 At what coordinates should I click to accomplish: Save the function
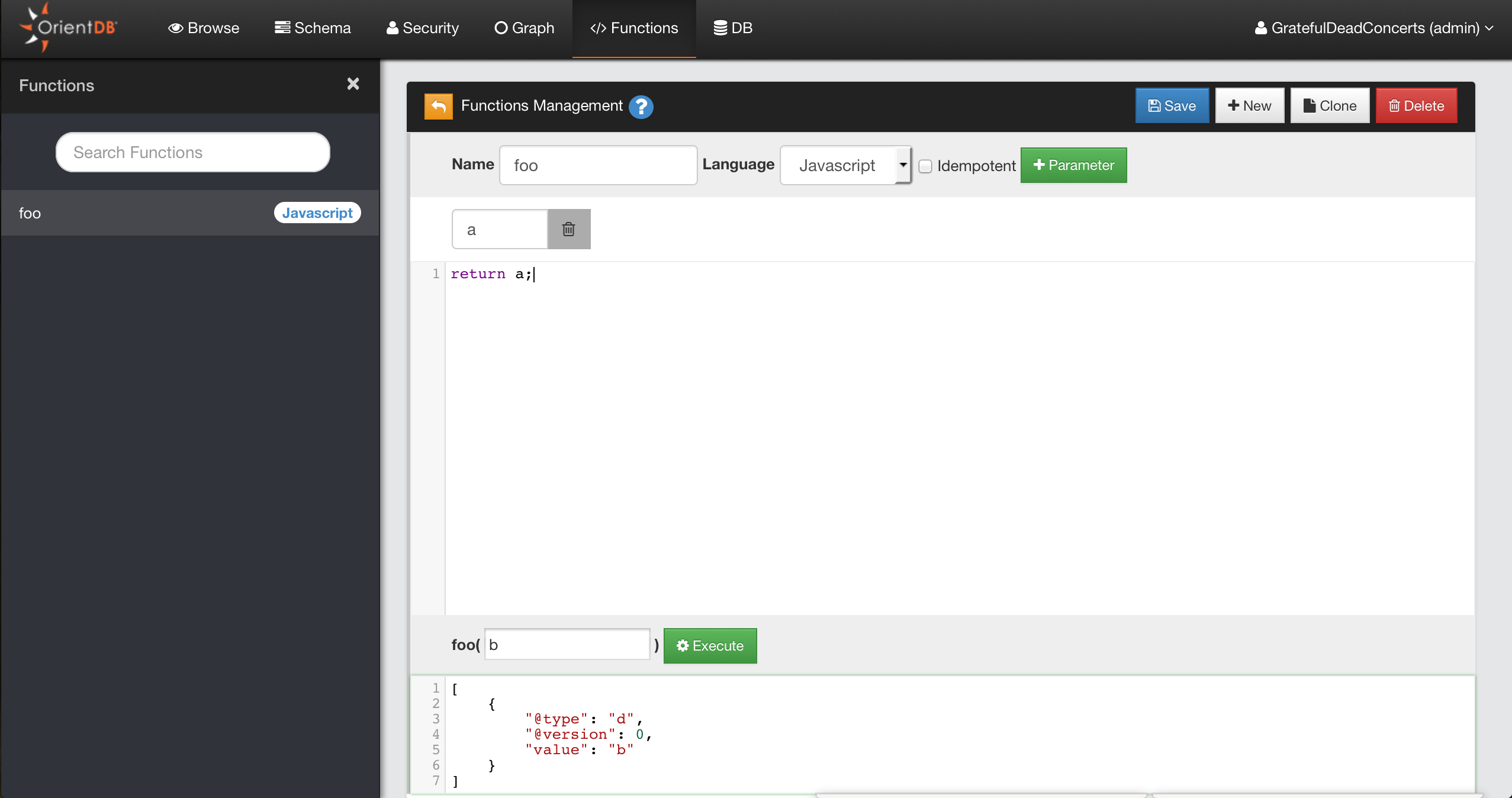[1172, 106]
